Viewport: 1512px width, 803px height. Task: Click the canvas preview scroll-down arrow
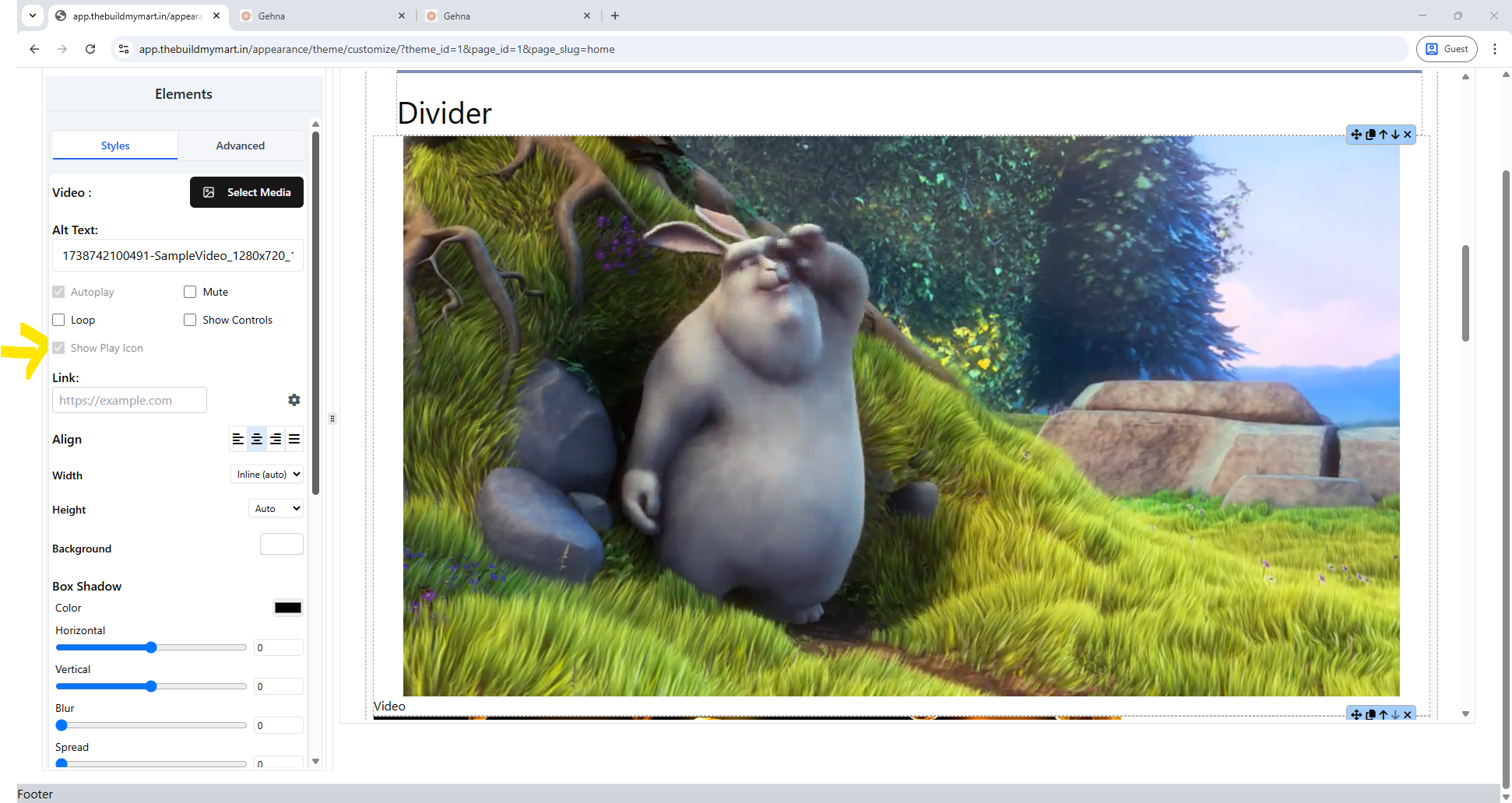pos(1465,714)
